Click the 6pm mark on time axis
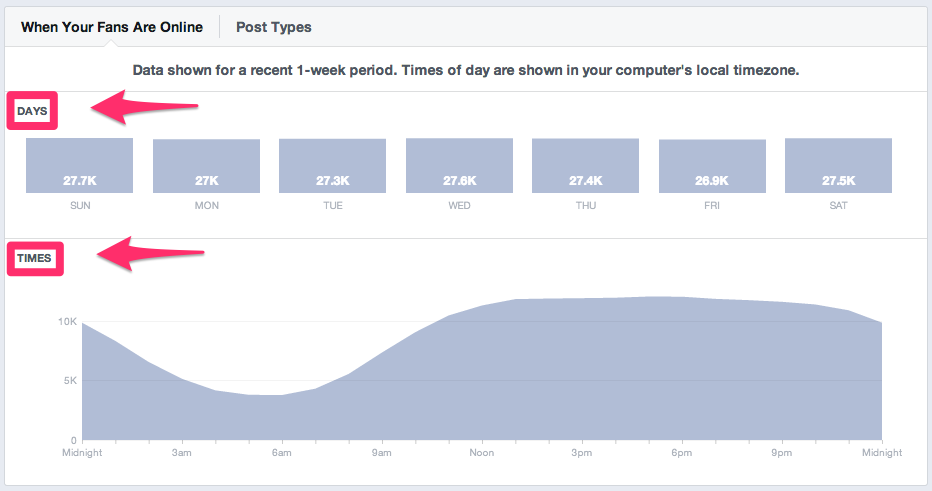932x491 pixels. pyautogui.click(x=681, y=453)
